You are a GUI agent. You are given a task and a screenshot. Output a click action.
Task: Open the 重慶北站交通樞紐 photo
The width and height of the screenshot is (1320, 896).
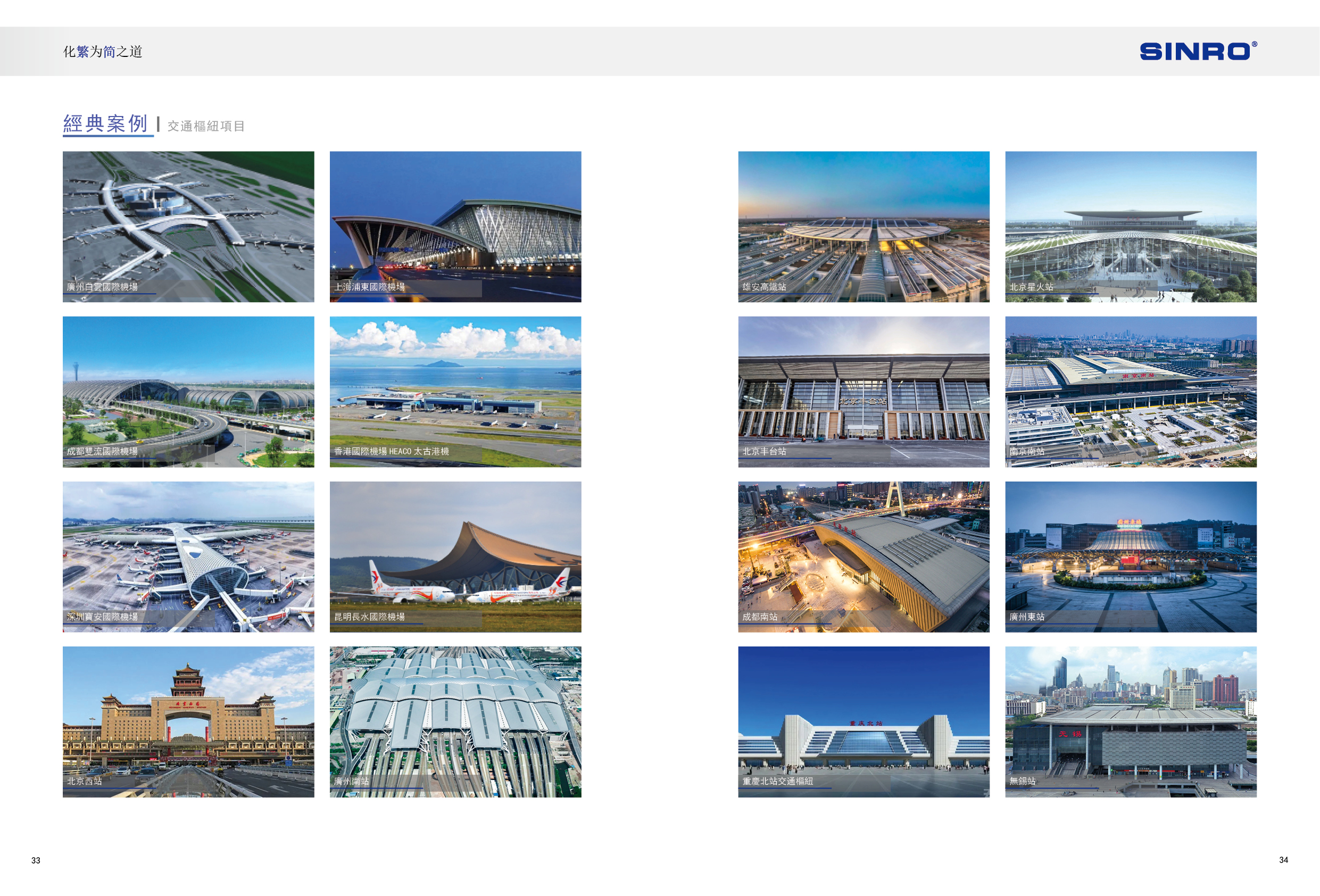pos(864,721)
